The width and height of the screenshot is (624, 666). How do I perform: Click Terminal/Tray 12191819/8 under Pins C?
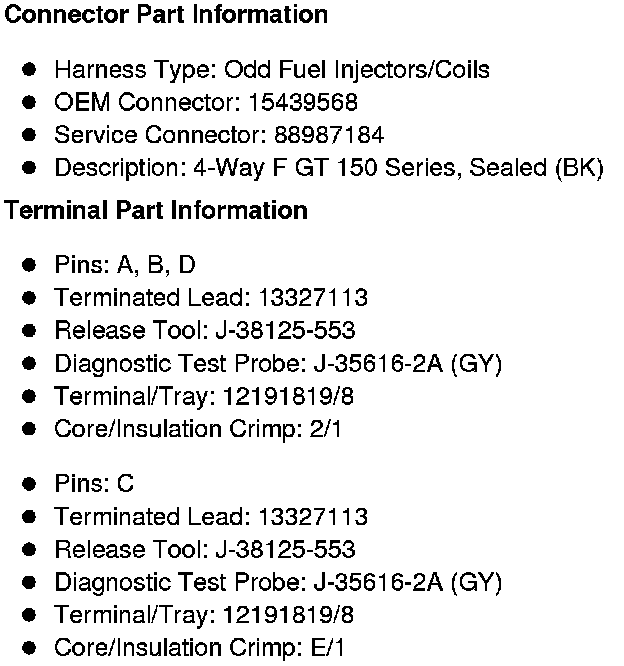204,615
